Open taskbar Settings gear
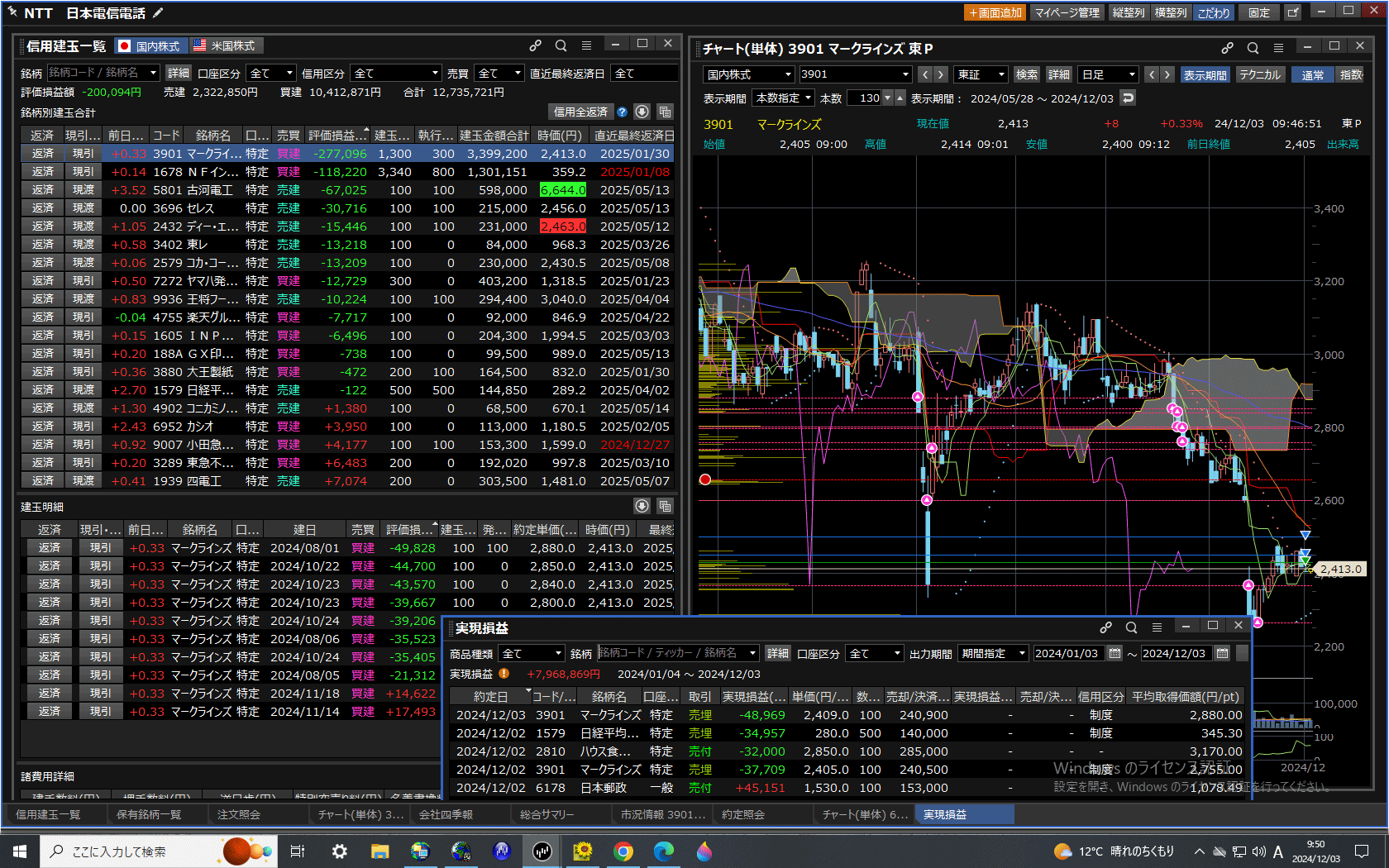The image size is (1389, 868). (x=339, y=851)
